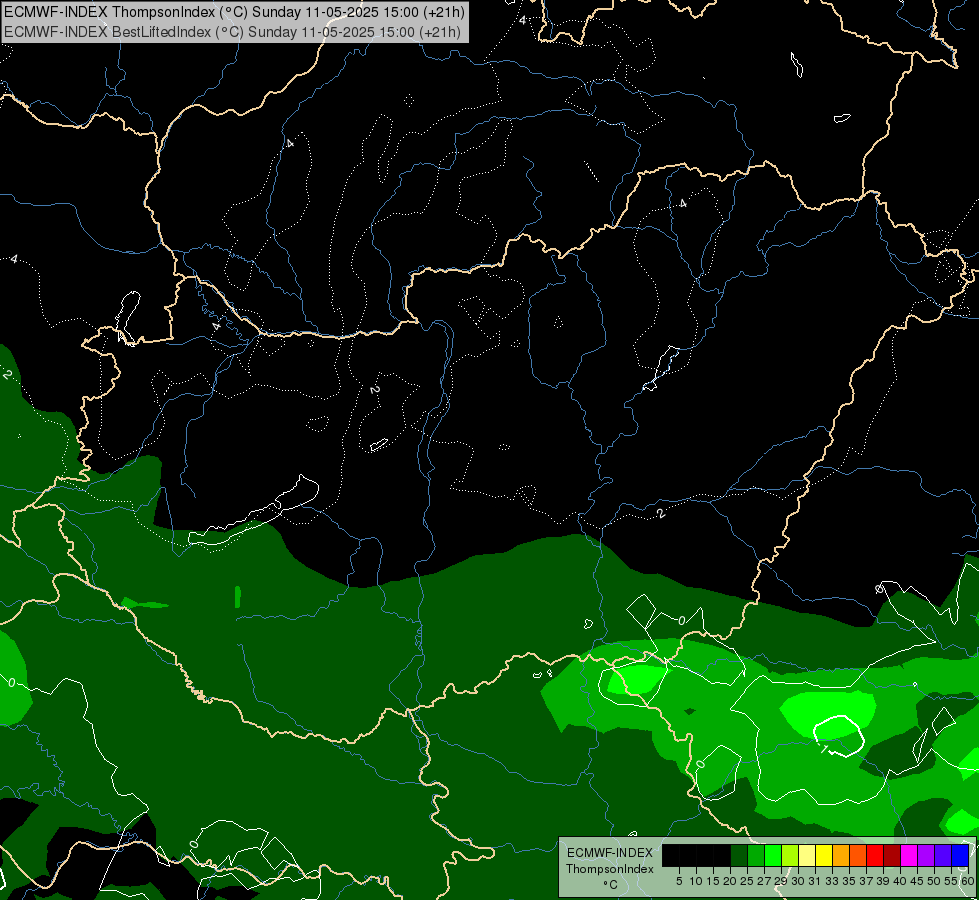Pick the magenta 40–45 legend swatch
979x900 pixels.
coord(909,855)
